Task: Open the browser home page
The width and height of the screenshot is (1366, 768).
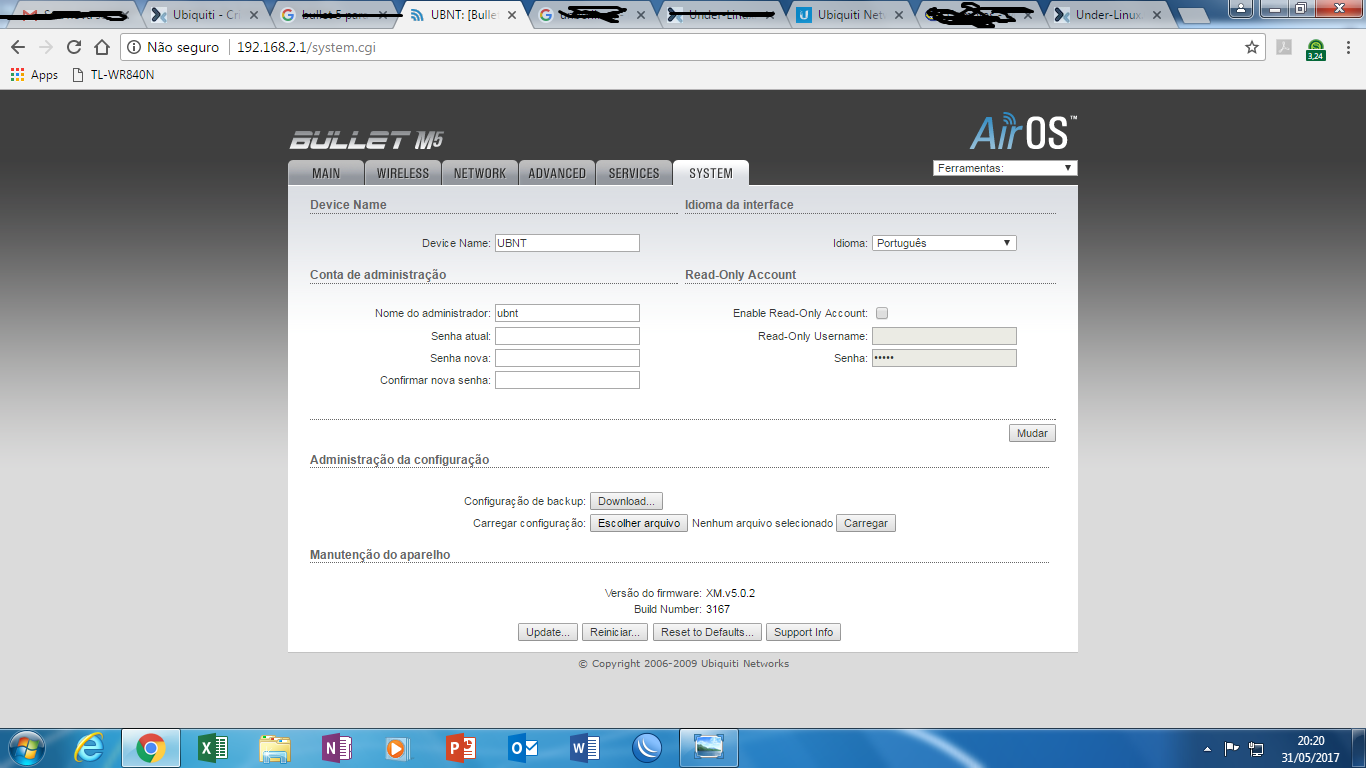Action: tap(101, 48)
